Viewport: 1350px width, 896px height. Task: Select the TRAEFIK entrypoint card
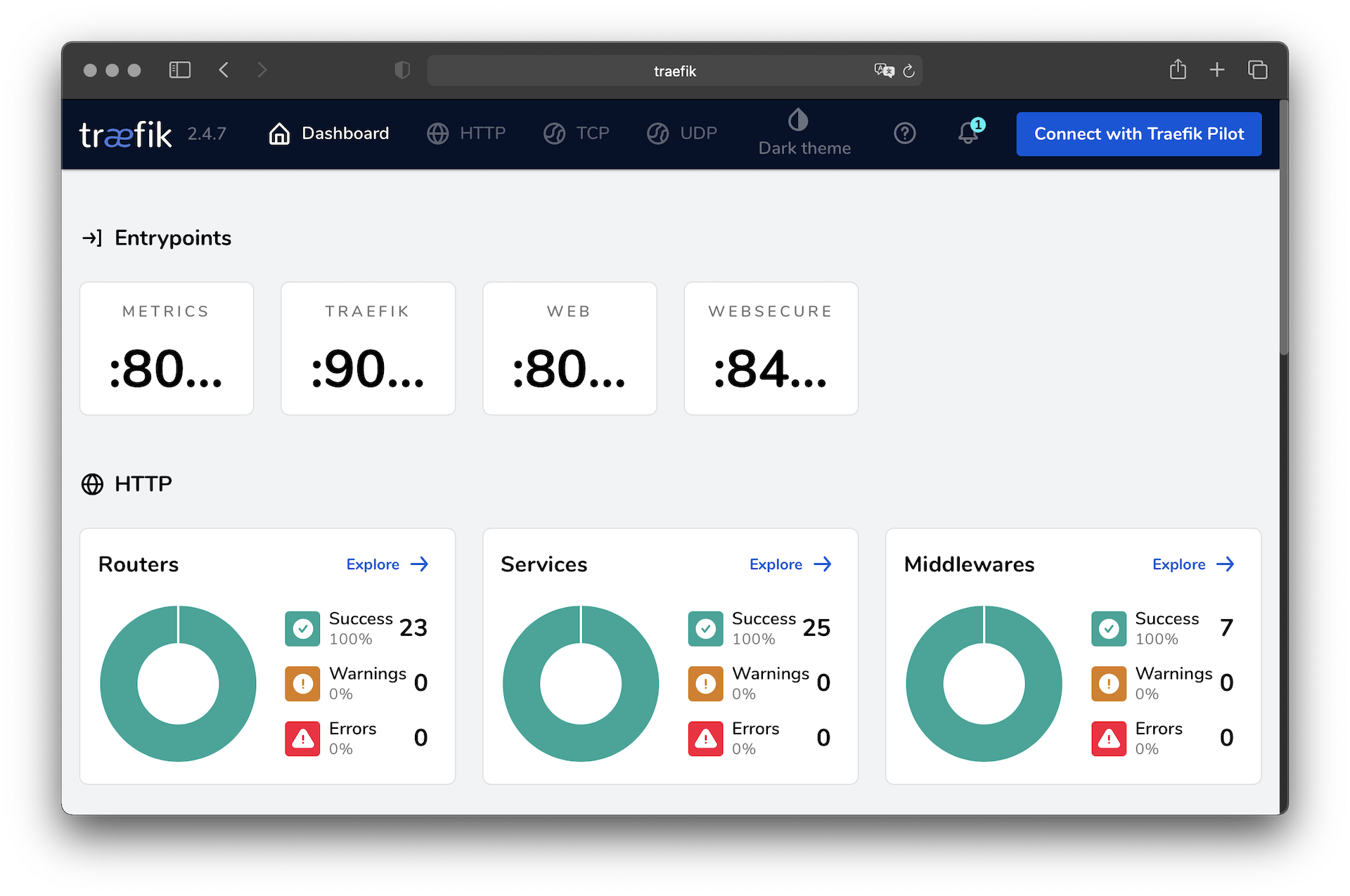368,349
